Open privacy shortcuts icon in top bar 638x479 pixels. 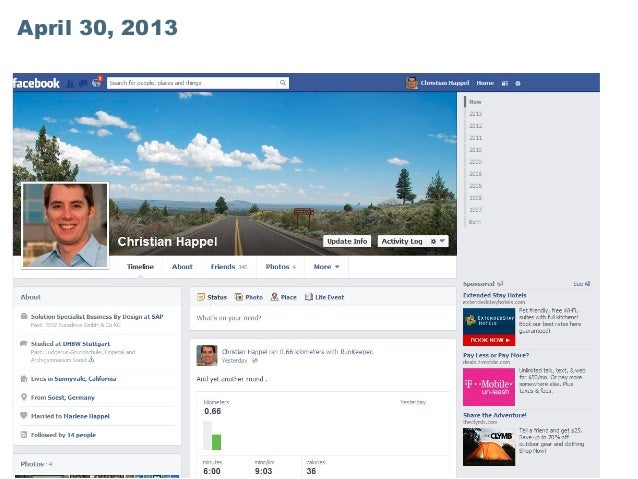(x=505, y=83)
